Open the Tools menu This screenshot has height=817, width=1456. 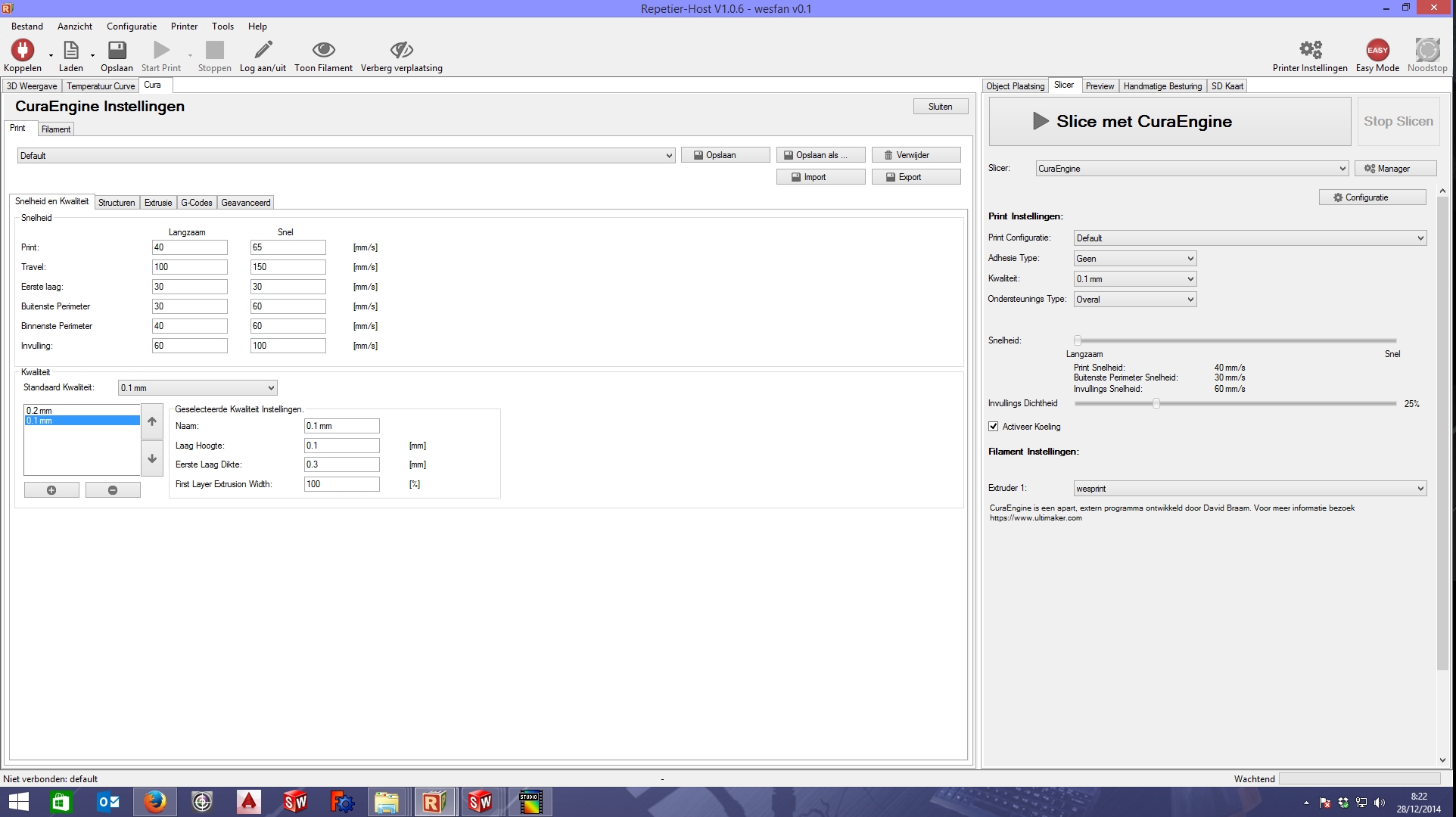tap(222, 26)
